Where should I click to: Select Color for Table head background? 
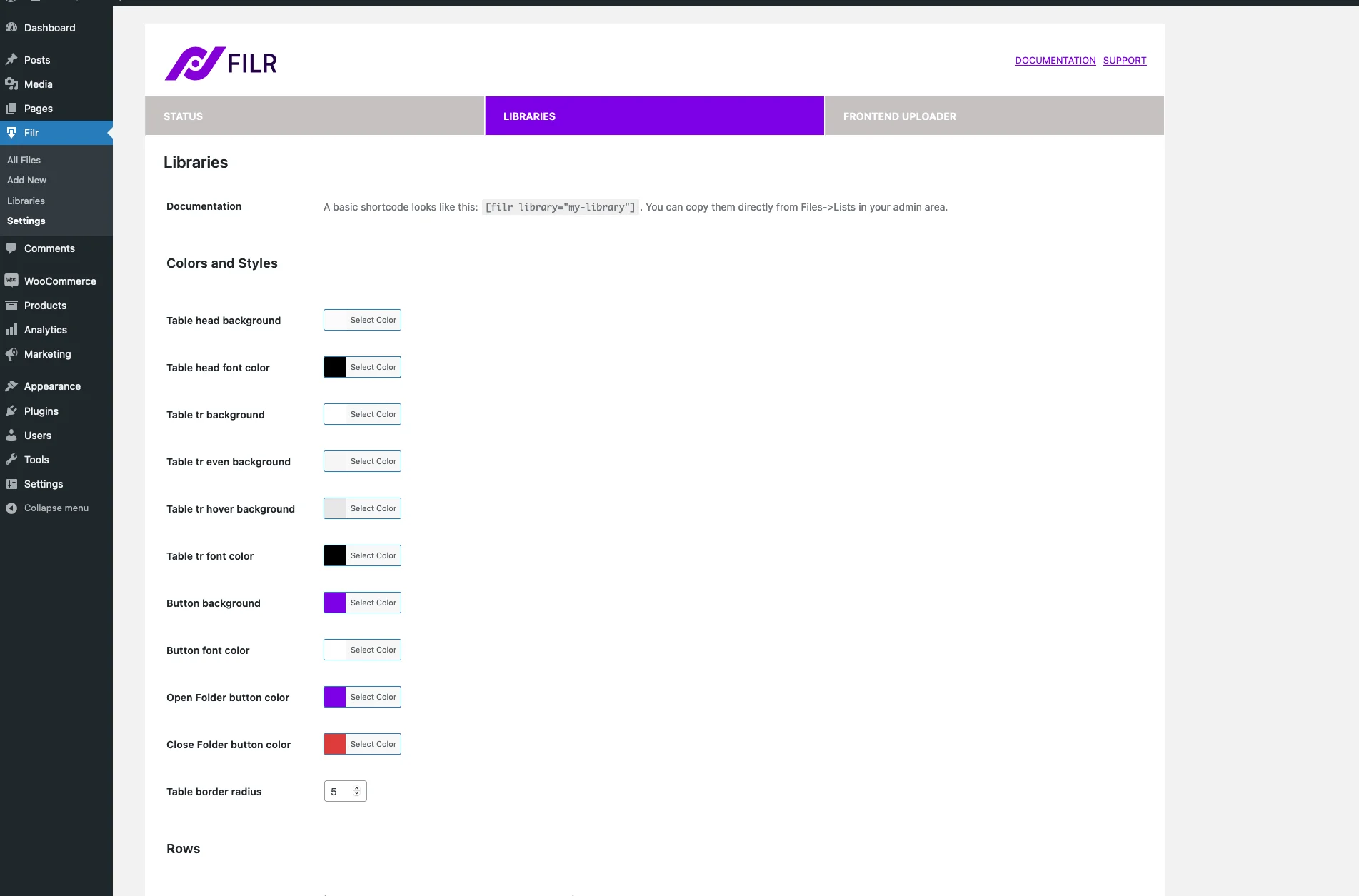372,320
